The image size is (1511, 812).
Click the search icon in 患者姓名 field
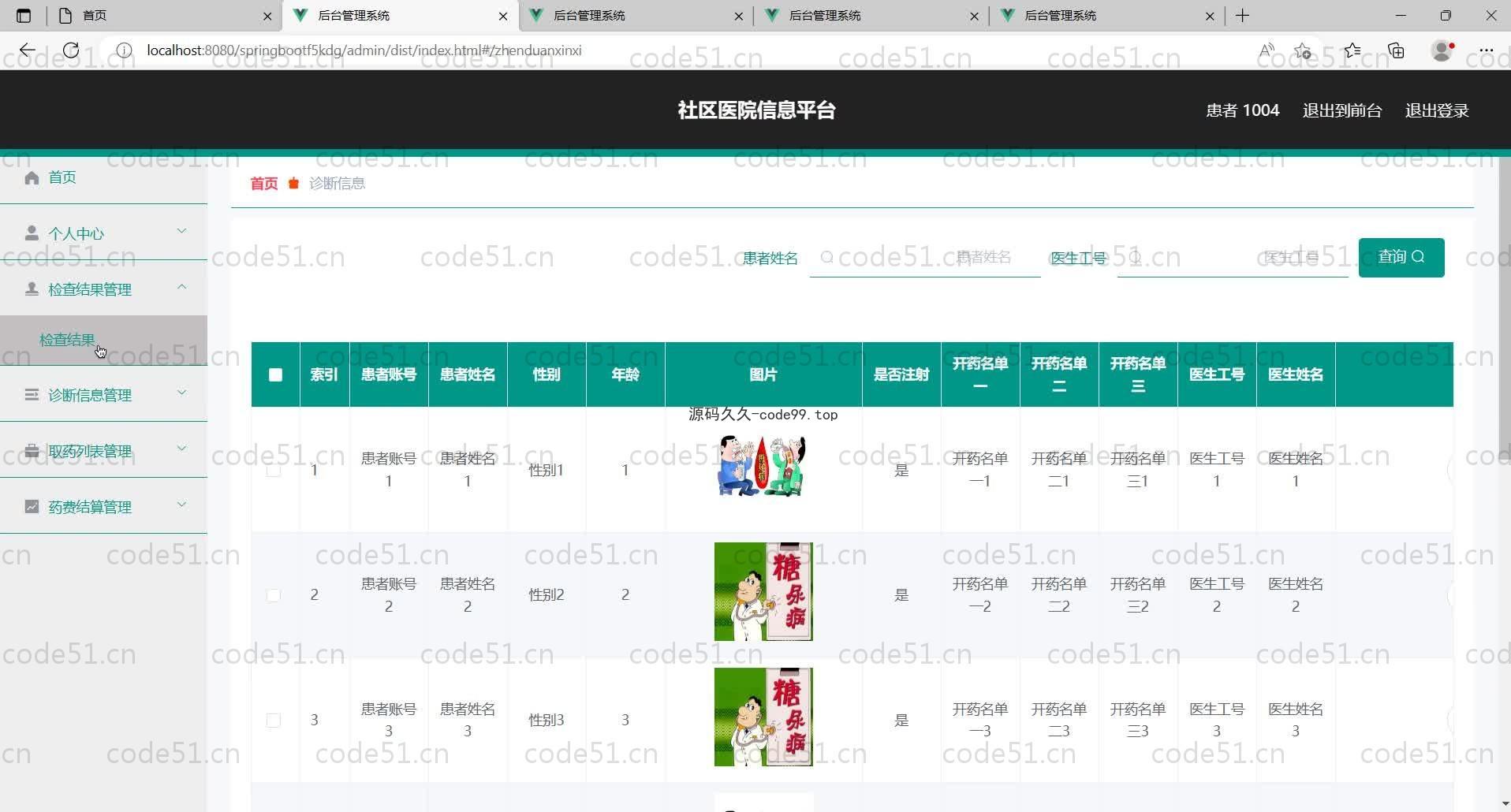[826, 257]
